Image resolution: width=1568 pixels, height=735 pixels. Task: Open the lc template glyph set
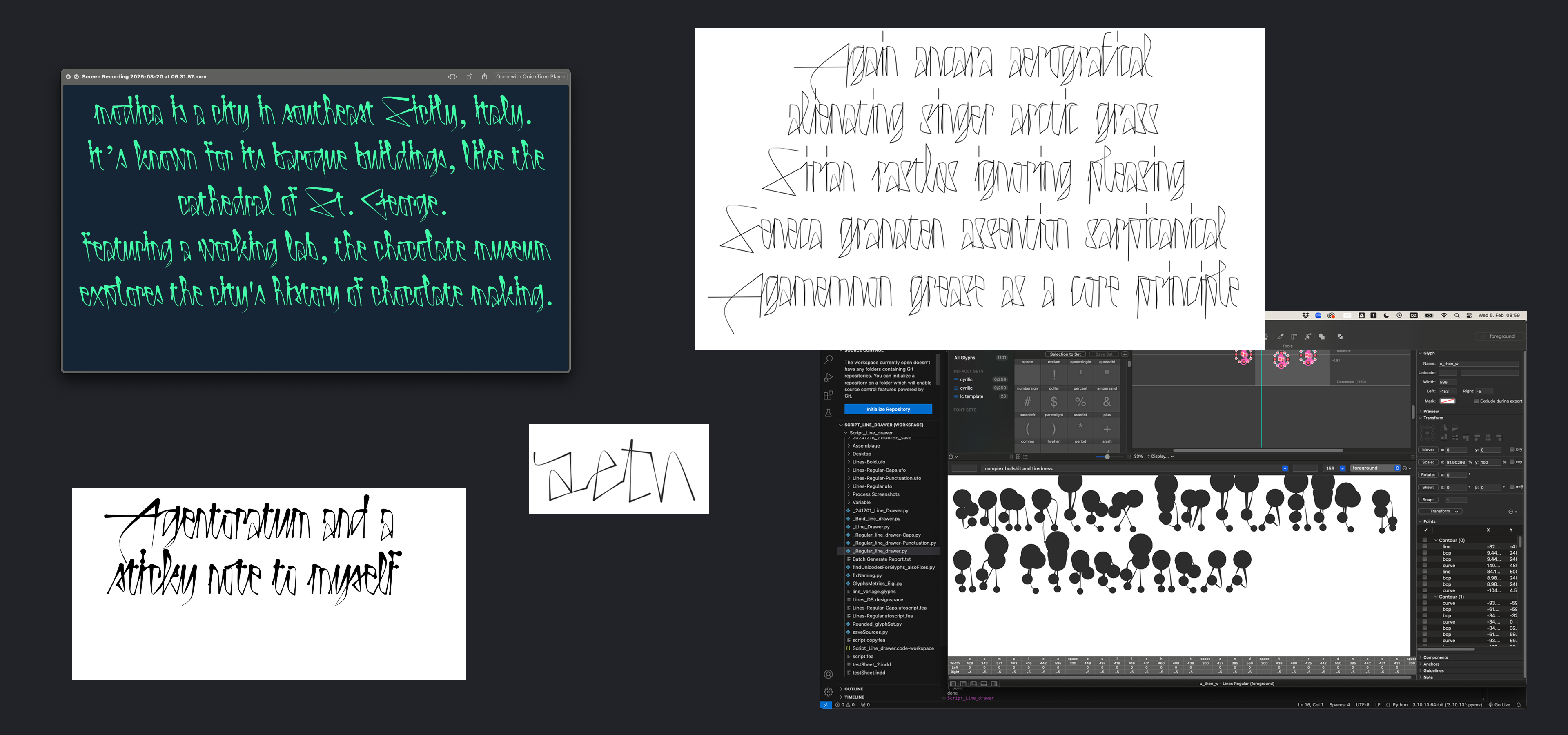[971, 397]
